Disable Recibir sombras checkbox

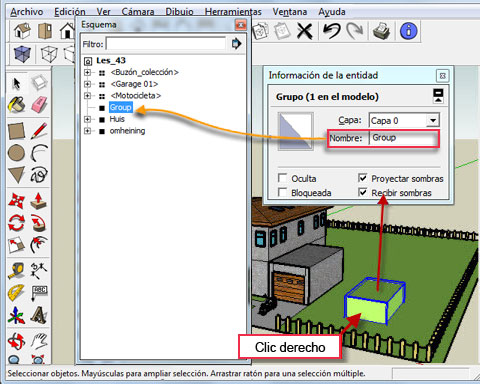(x=363, y=192)
